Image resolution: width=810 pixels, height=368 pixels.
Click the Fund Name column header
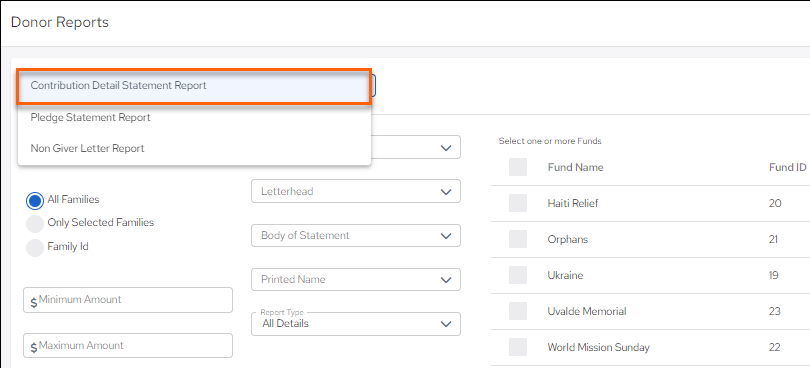tap(575, 167)
